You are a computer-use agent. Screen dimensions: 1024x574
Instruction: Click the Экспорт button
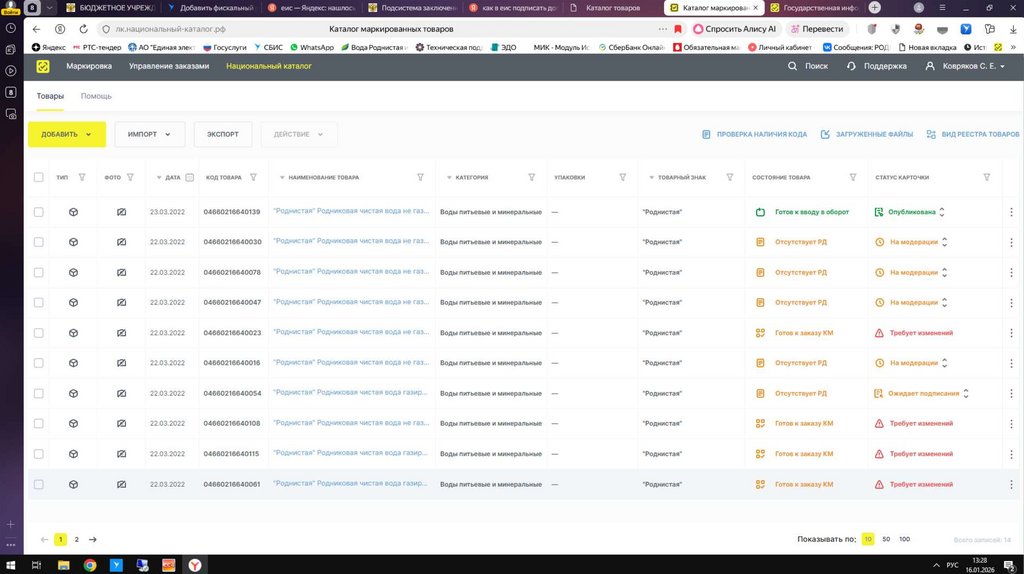pos(223,135)
